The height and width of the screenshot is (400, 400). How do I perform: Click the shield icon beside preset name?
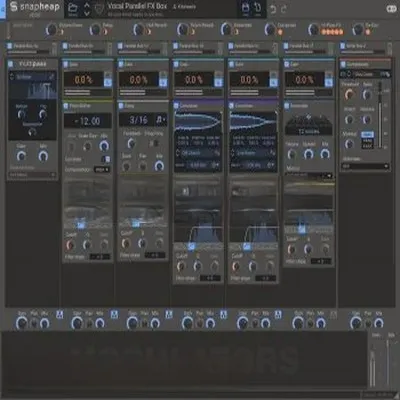click(99, 9)
